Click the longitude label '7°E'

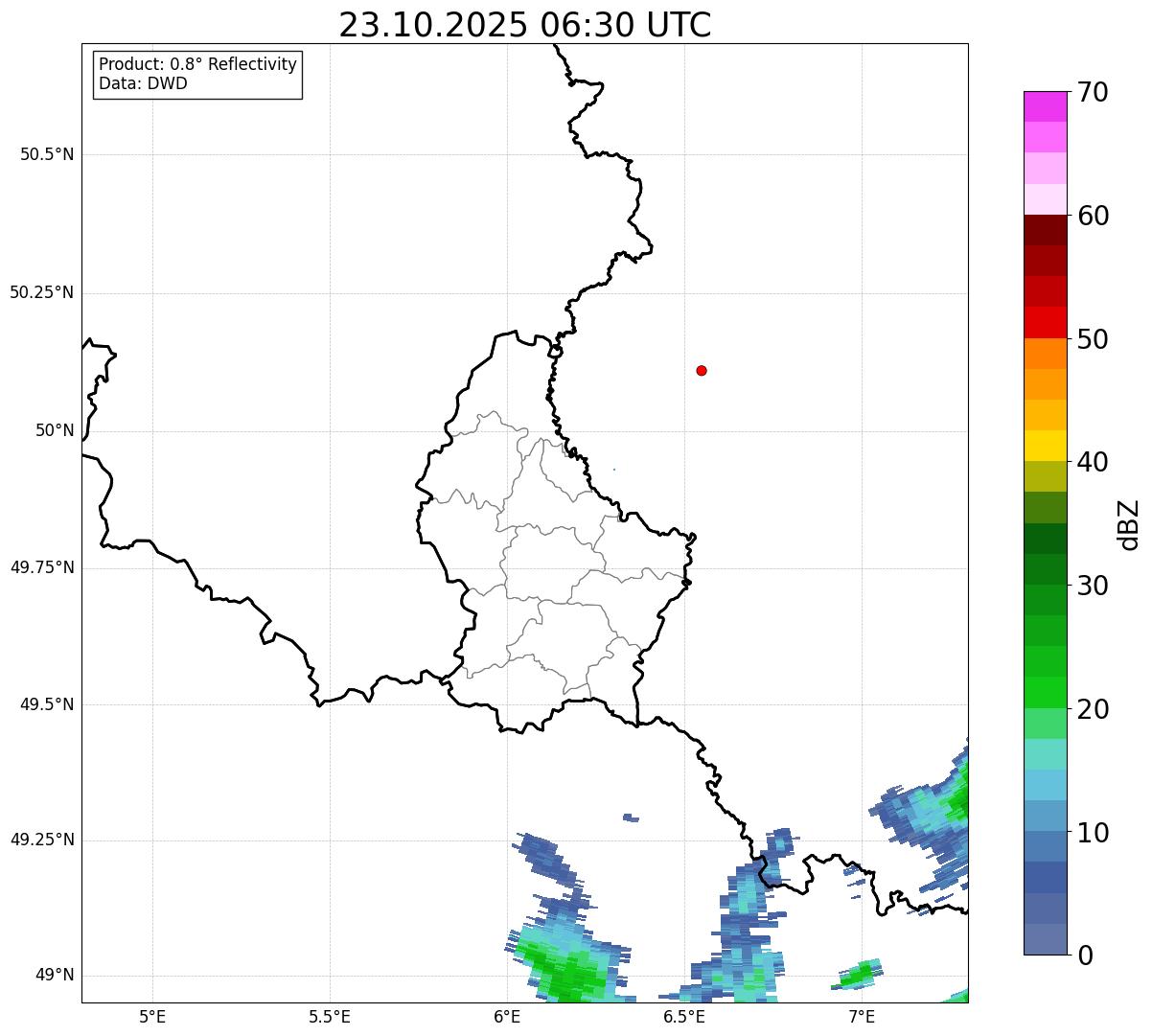pos(862,1016)
